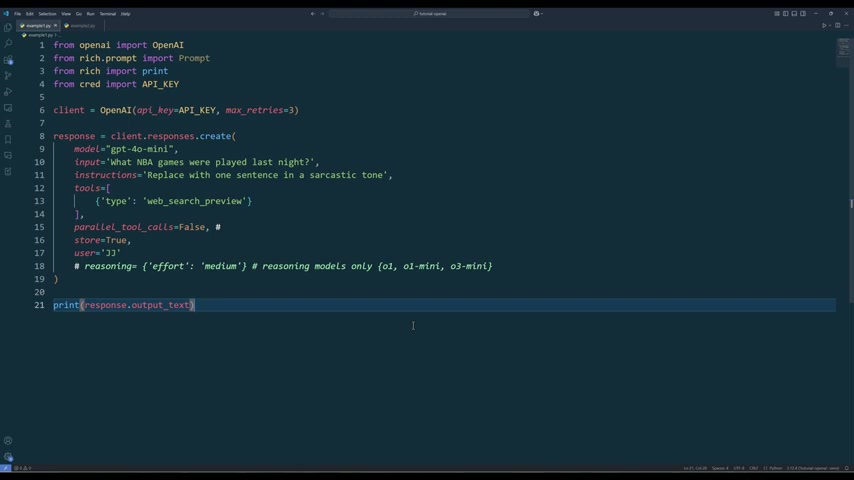Open the View menu
Image resolution: width=854 pixels, height=480 pixels.
(66, 14)
